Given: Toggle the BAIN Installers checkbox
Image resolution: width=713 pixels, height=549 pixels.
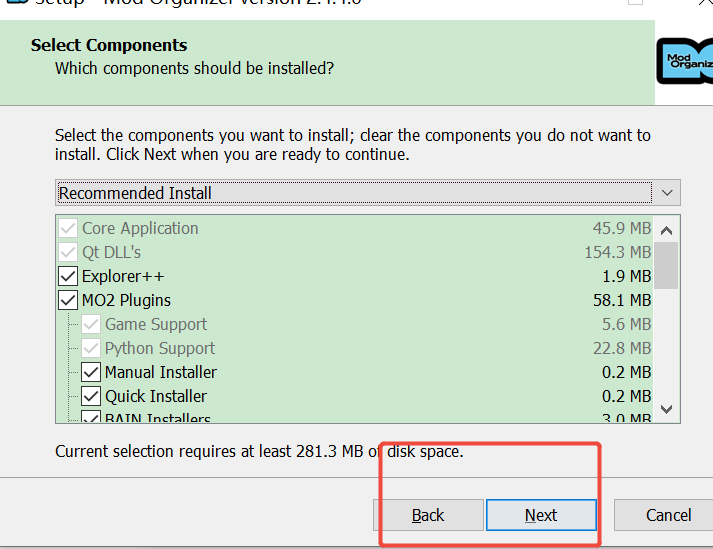Looking at the screenshot, I should pos(91,418).
